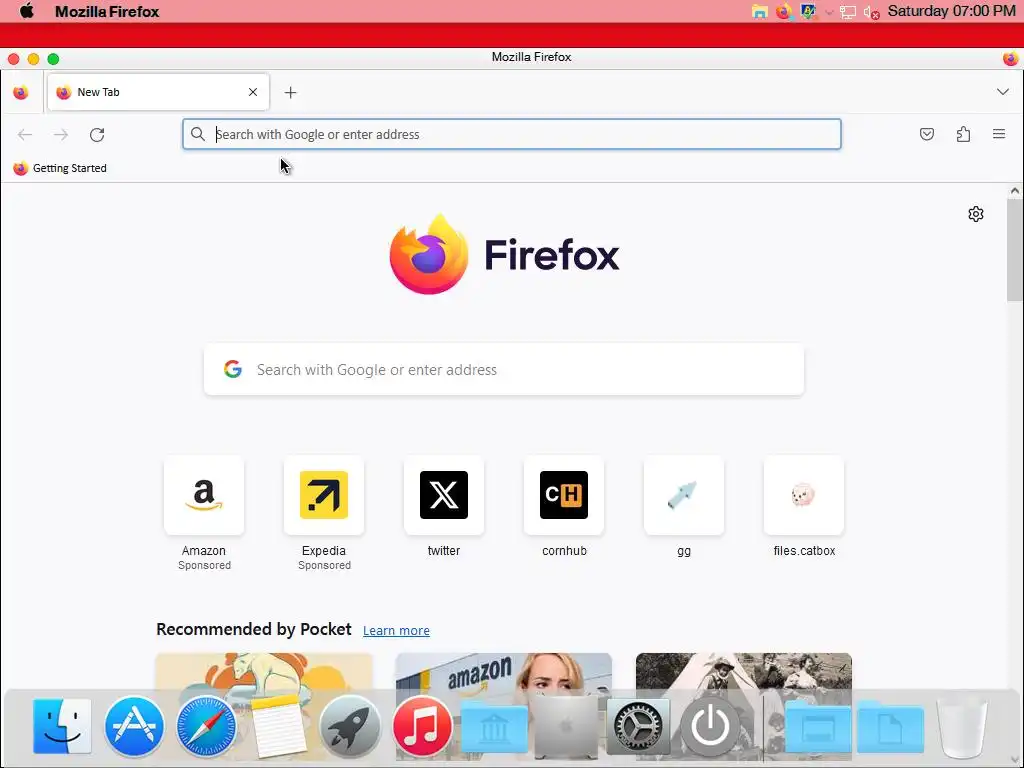Open the vintage tent photo Pocket story
Viewport: 1024px width, 768px height.
point(744,670)
